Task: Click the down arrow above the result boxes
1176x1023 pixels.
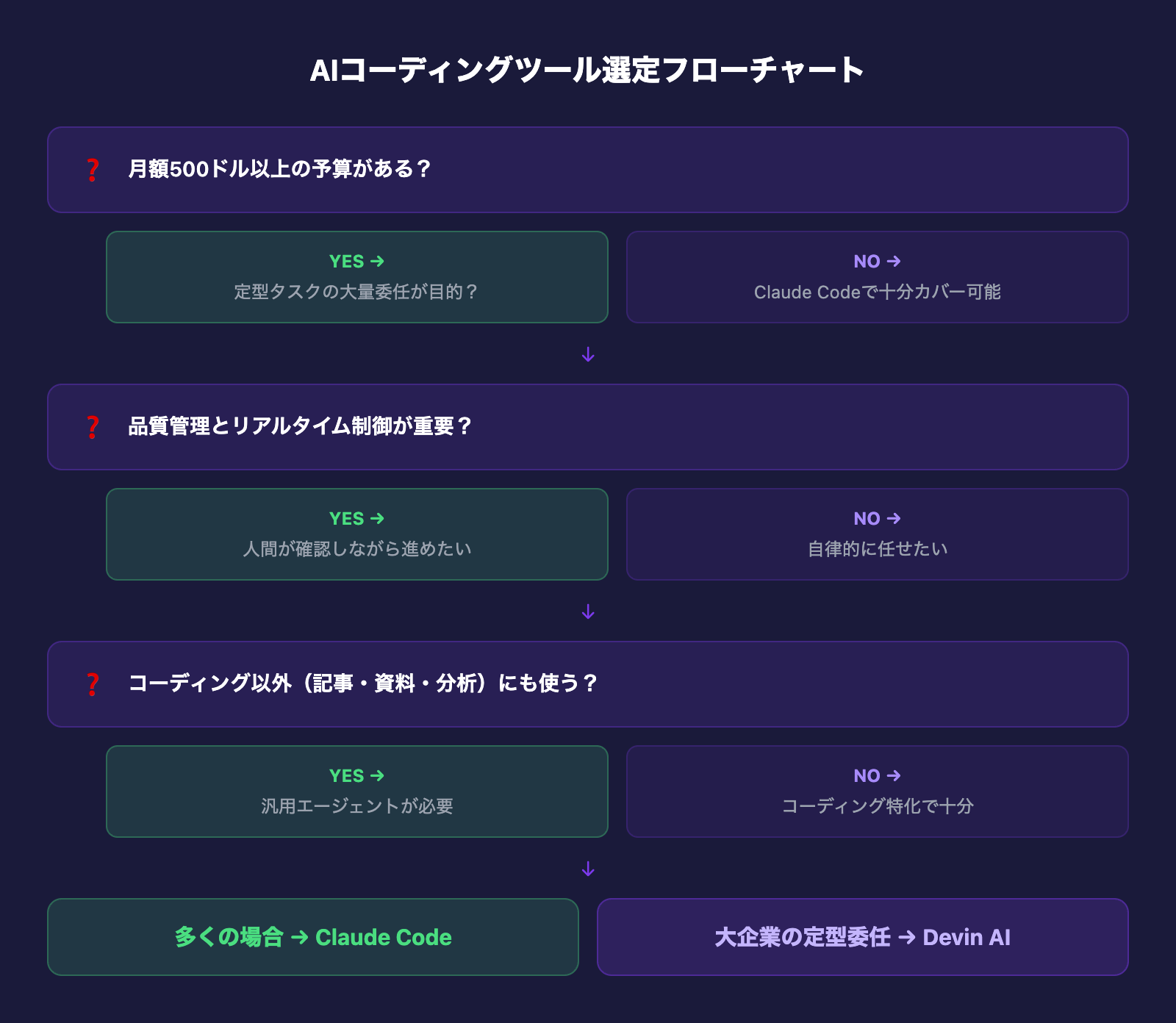Action: coord(588,869)
